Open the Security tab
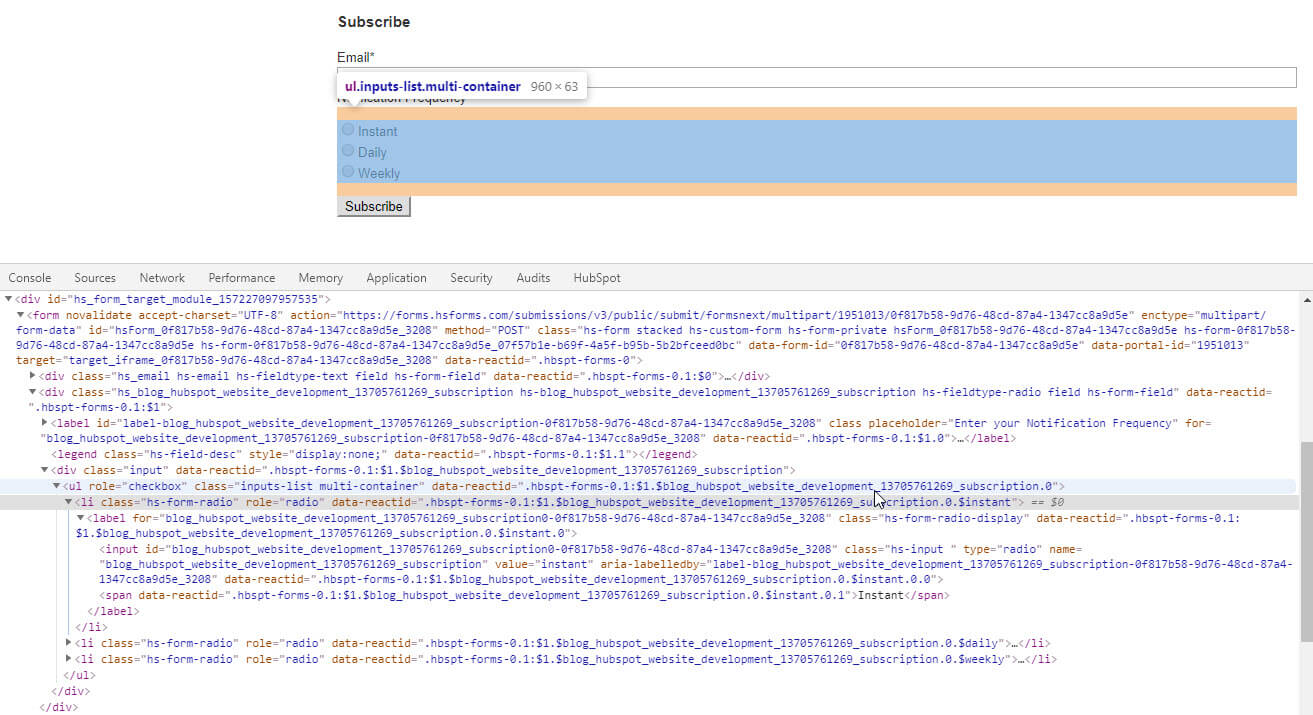The image size is (1313, 715). tap(470, 277)
